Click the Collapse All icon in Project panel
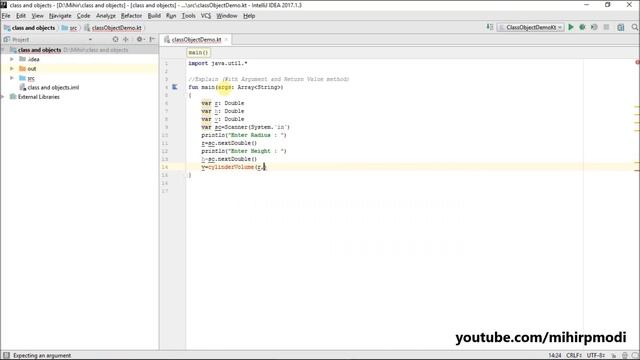This screenshot has width=640, height=360. point(126,39)
